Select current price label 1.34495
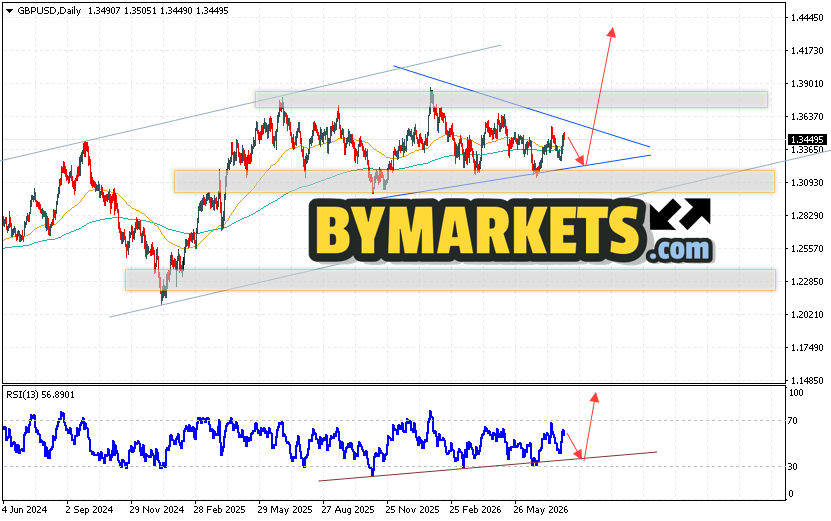The image size is (831, 521). pos(807,139)
